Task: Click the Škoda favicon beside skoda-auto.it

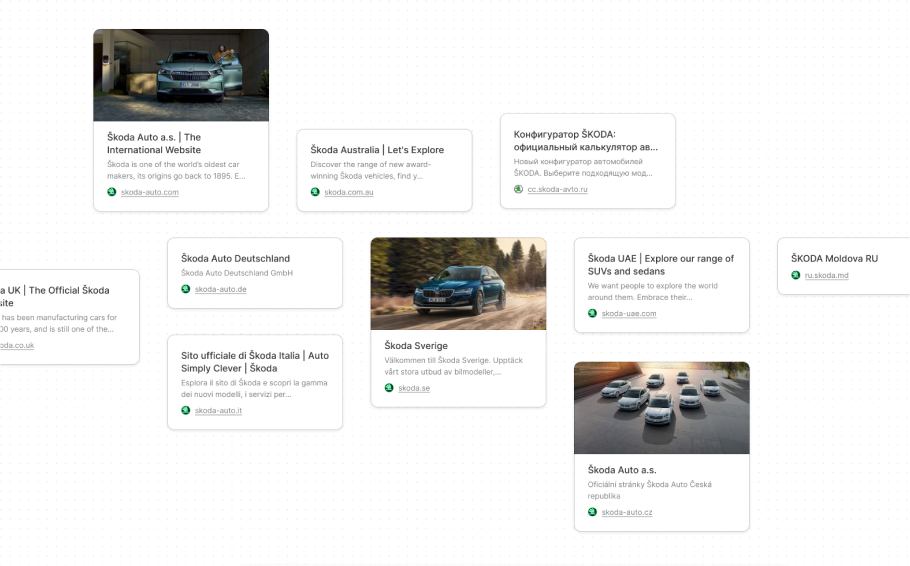Action: click(186, 410)
